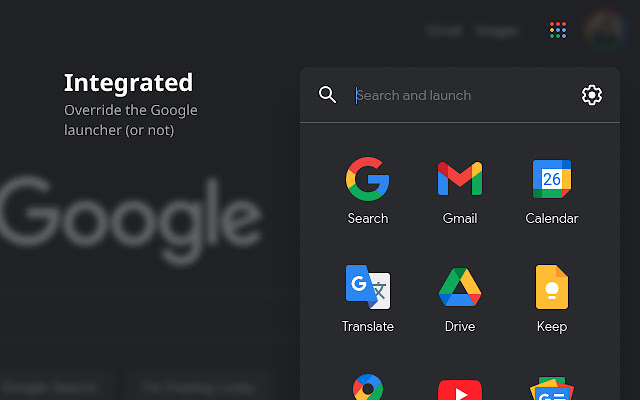Toggle the Google apps grid button
This screenshot has height=400, width=640.
[x=558, y=30]
